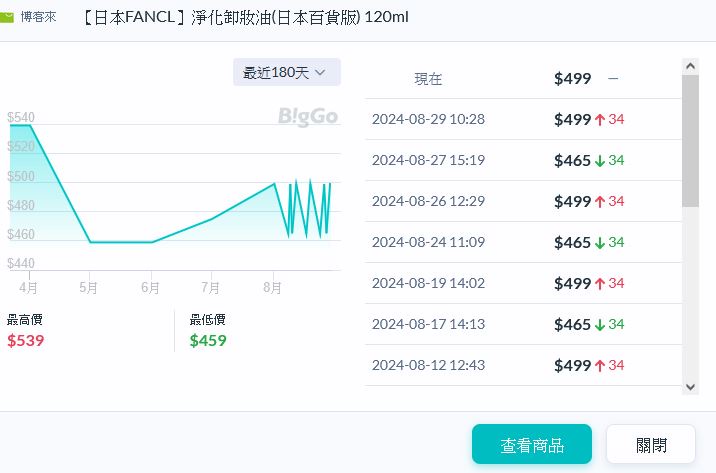Open the 最近180天 time range dropdown
This screenshot has height=473, width=716.
286,72
